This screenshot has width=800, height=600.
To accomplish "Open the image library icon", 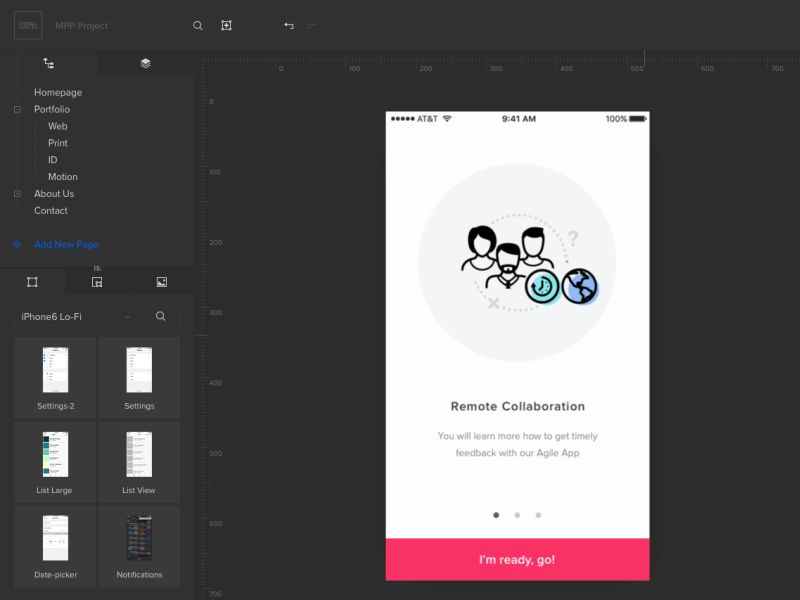I will click(x=161, y=281).
